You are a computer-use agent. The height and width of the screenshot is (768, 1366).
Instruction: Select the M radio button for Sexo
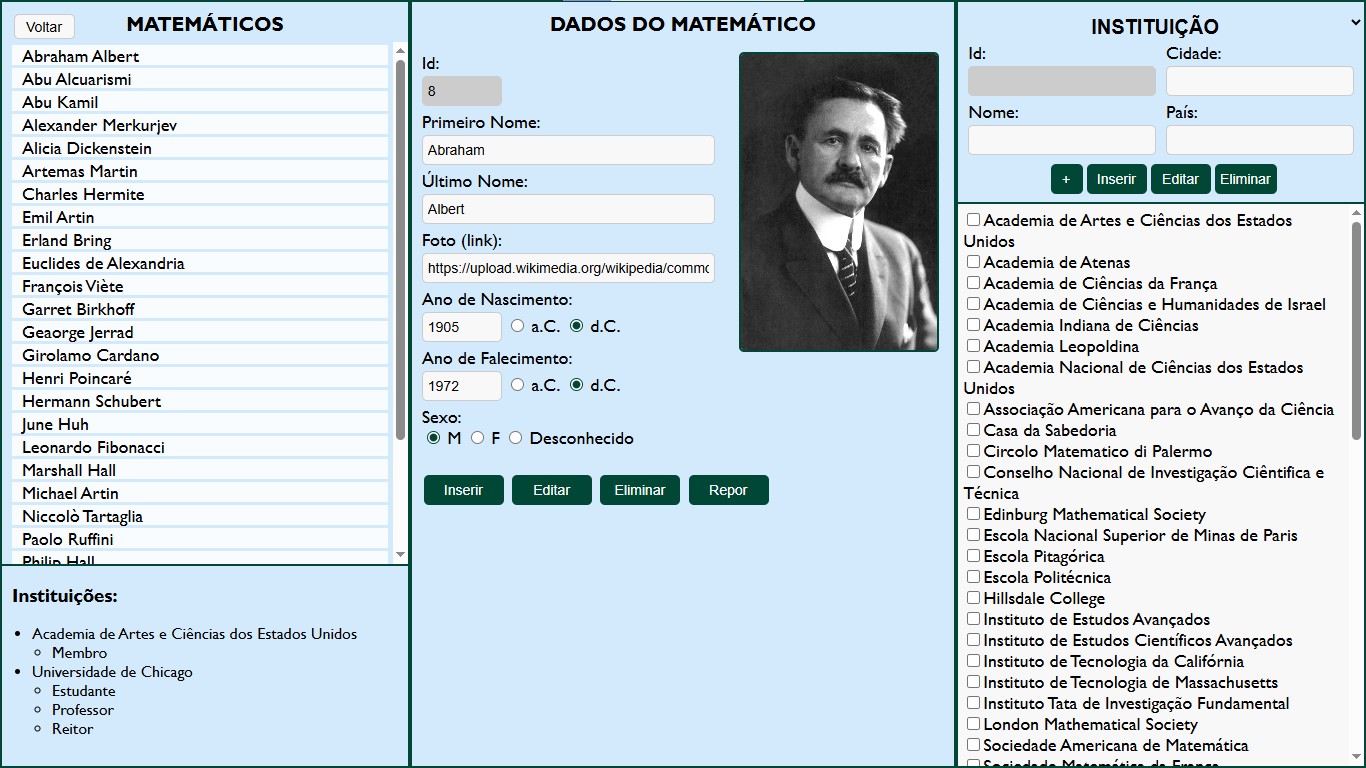point(433,438)
